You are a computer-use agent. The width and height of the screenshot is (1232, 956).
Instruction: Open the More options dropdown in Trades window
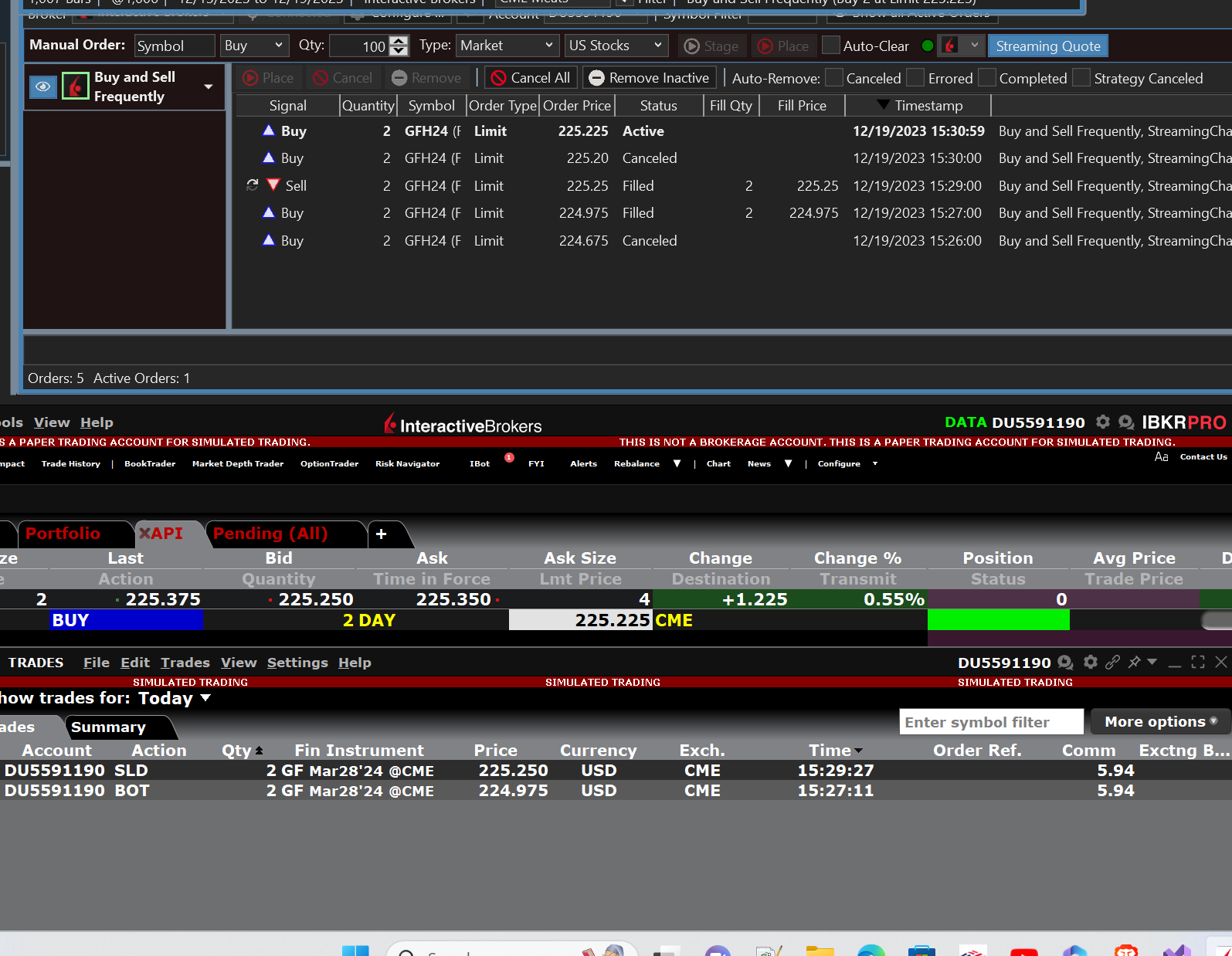1160,721
